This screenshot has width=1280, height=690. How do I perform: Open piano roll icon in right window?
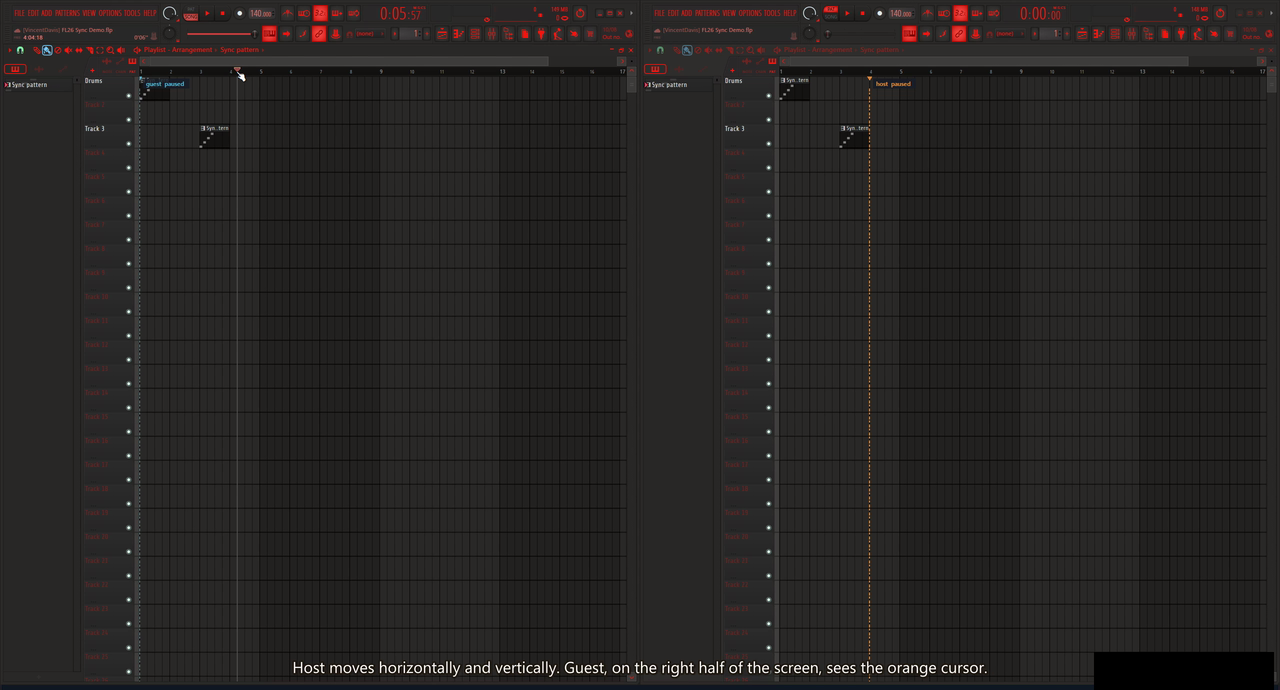[x=1098, y=34]
